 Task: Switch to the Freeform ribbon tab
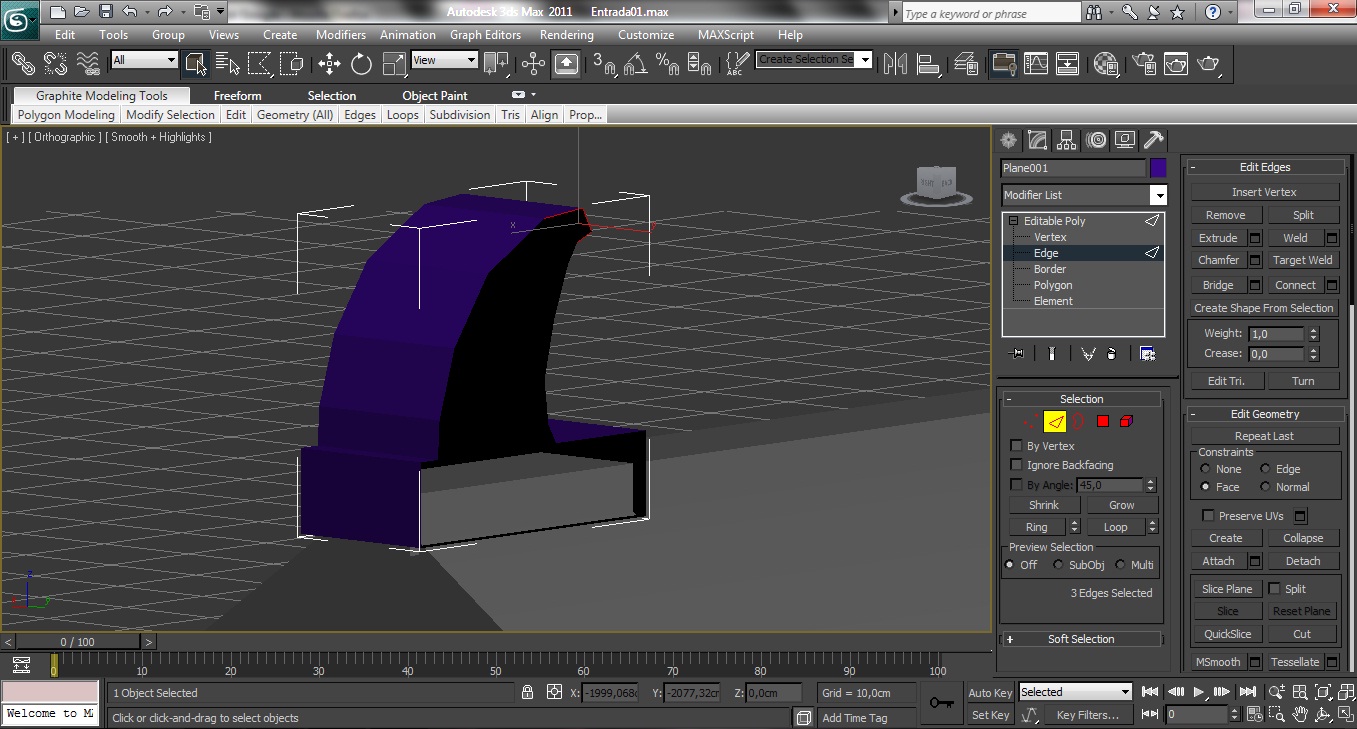point(237,96)
